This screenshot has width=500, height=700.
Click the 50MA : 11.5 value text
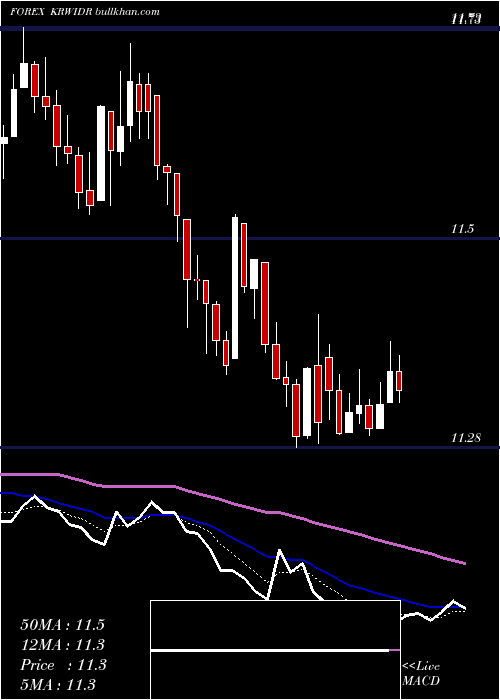(x=62, y=625)
